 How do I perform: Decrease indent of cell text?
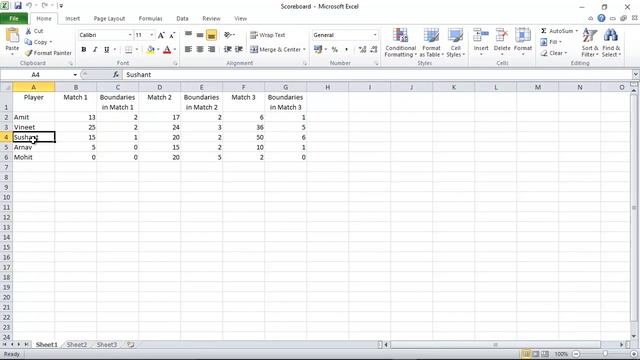click(228, 49)
